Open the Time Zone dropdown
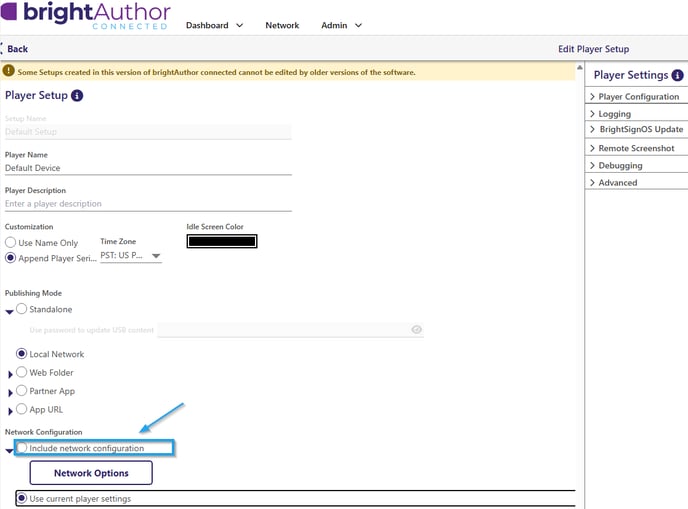 pyautogui.click(x=131, y=255)
